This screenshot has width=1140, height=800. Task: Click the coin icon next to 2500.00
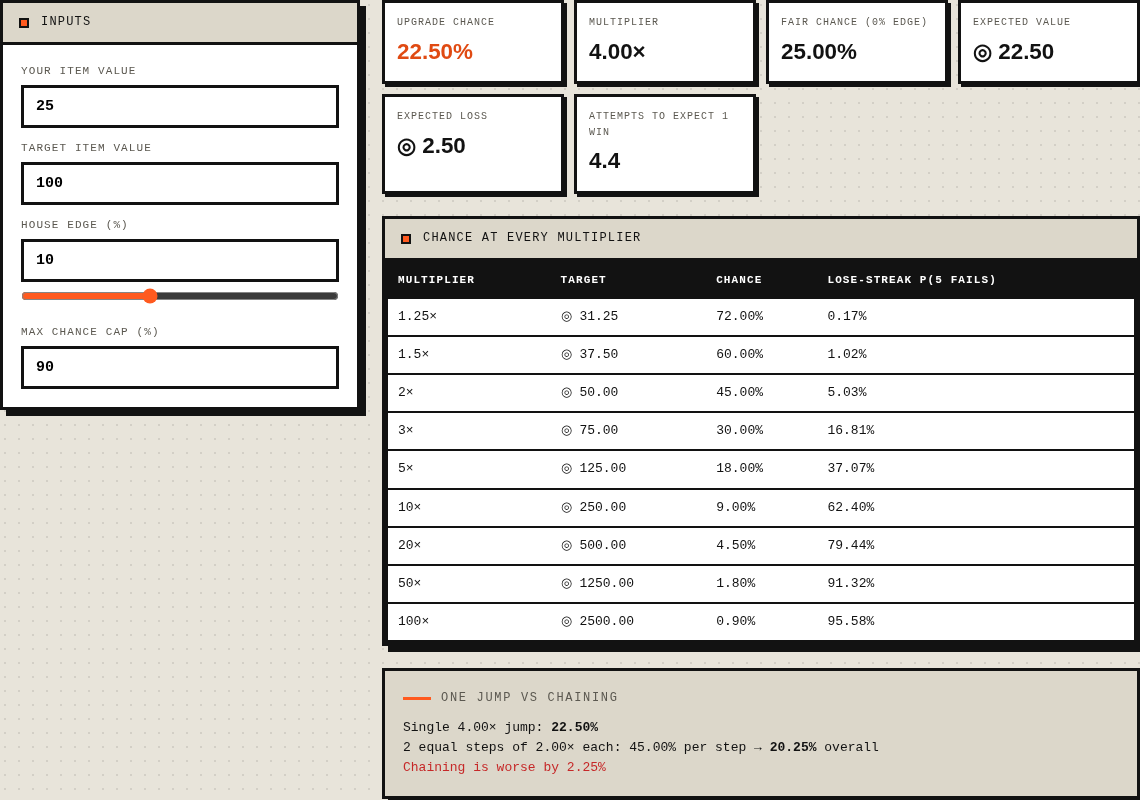[567, 621]
